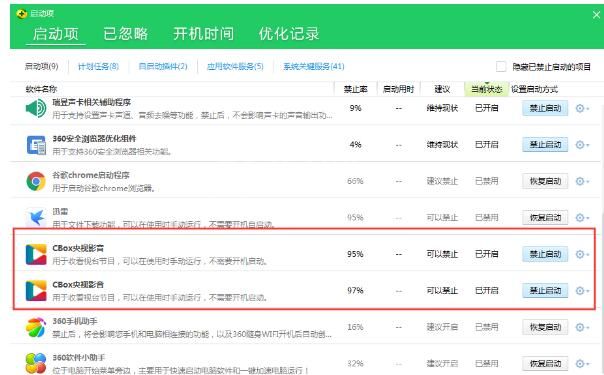The width and height of the screenshot is (604, 375).
Task: Click 禁止启动 for CBox央视影音 at 95%
Action: pos(545,254)
